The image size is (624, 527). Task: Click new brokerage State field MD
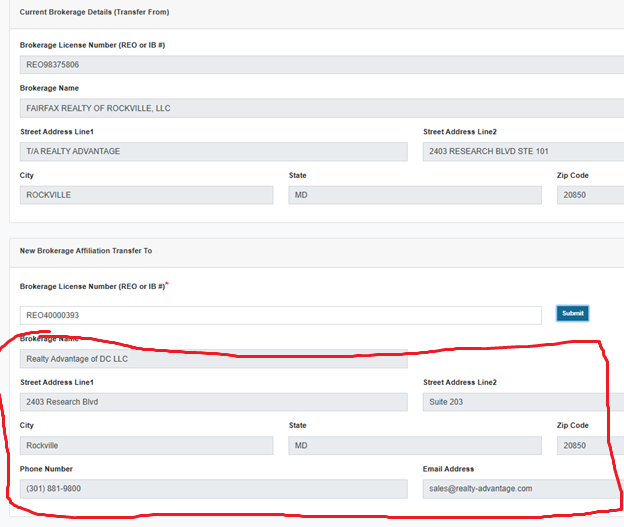415,446
